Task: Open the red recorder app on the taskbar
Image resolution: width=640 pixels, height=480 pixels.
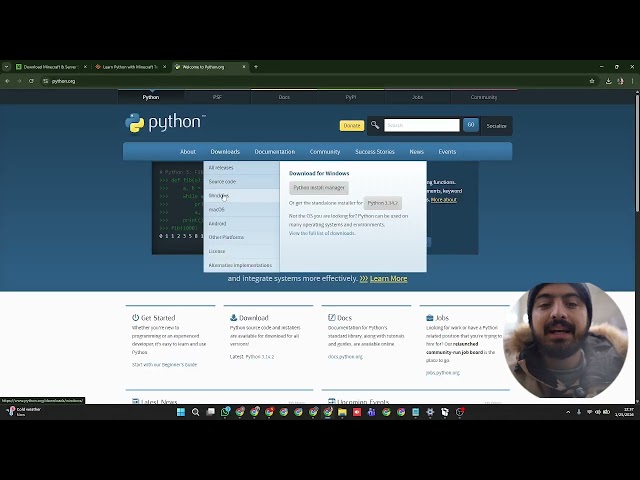Action: pyautogui.click(x=357, y=412)
